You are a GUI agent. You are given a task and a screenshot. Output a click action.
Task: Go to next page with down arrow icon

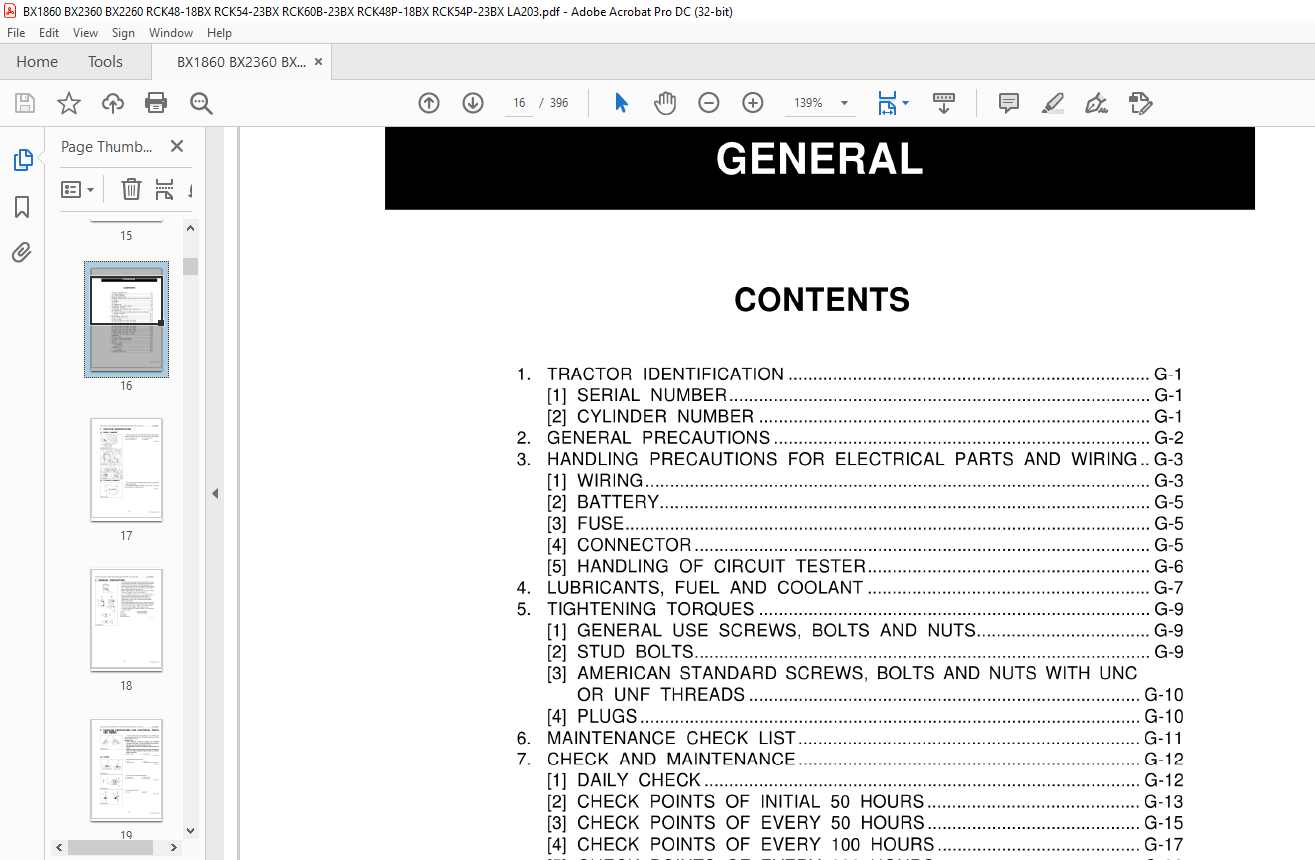(473, 103)
